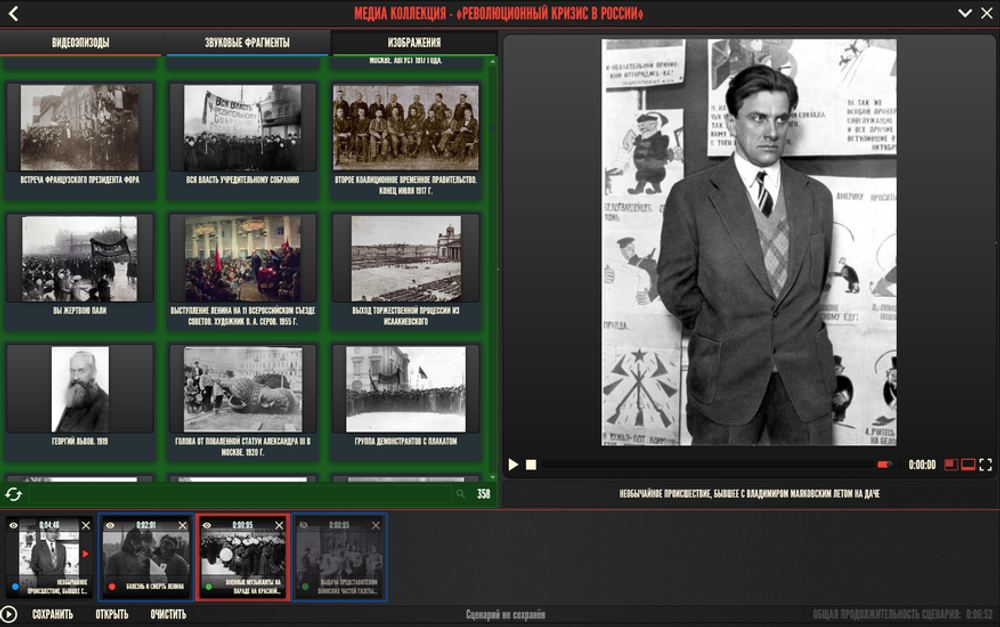Open the Видеоэпизоды tab
1000x627 pixels.
[81, 42]
